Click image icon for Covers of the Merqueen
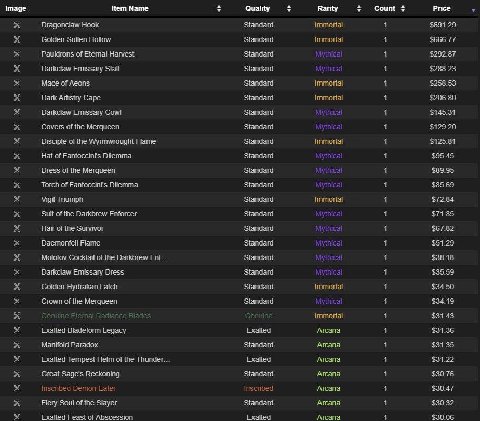 point(17,127)
